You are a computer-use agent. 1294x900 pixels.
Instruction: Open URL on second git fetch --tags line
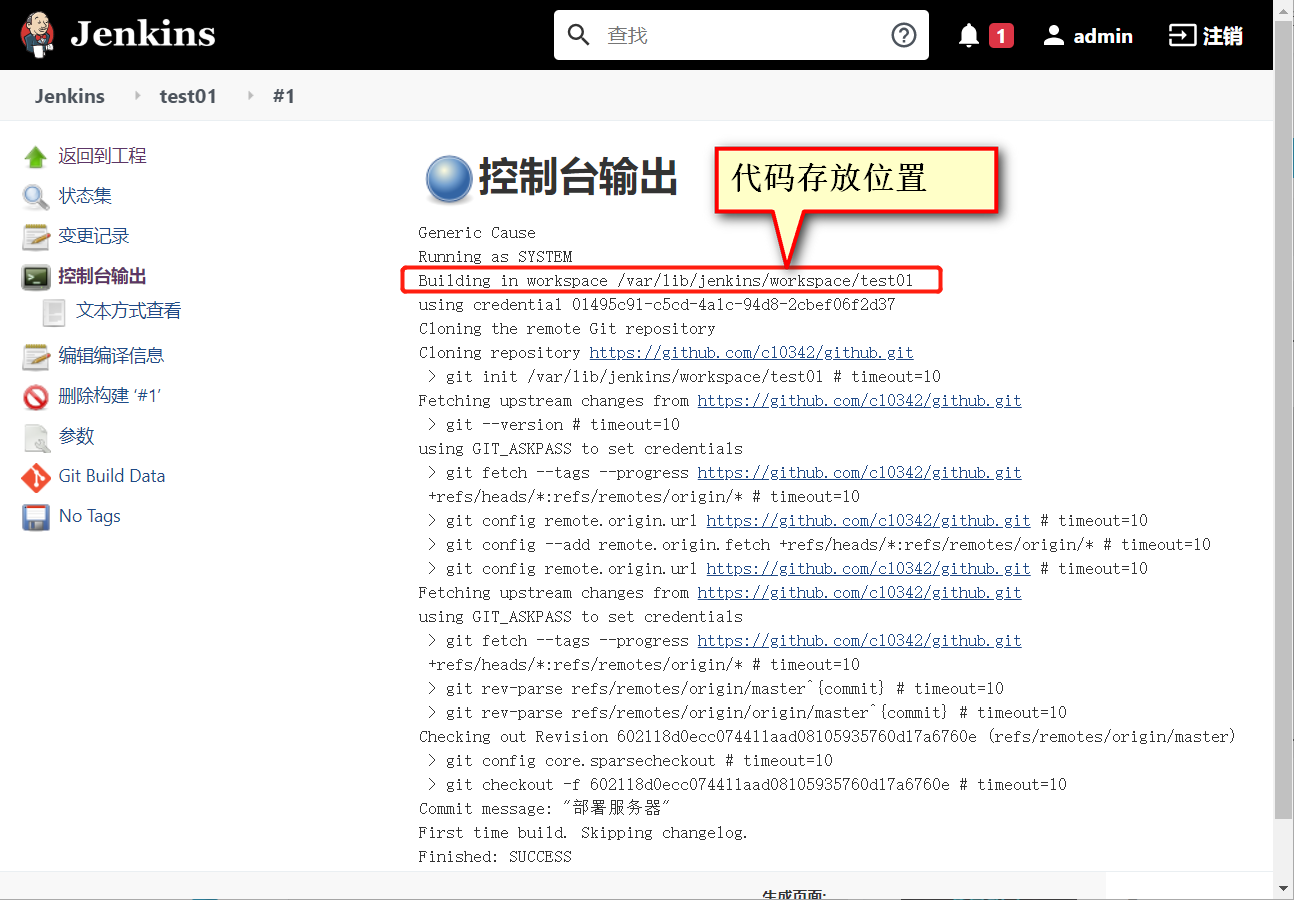859,641
